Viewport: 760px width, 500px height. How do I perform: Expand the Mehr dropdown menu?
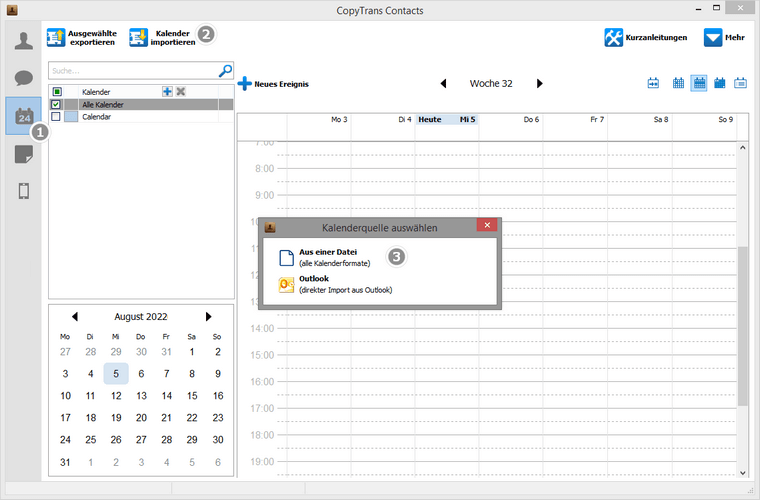pos(724,37)
